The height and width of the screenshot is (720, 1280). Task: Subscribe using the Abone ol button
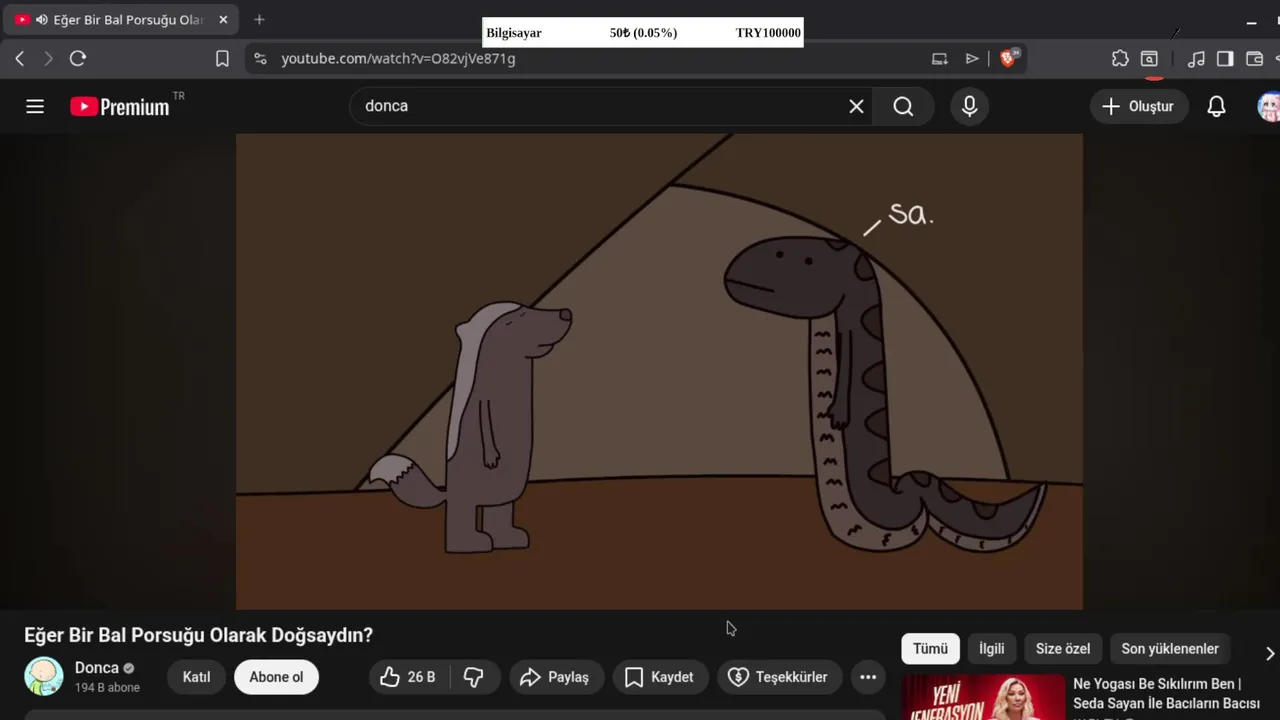(276, 677)
